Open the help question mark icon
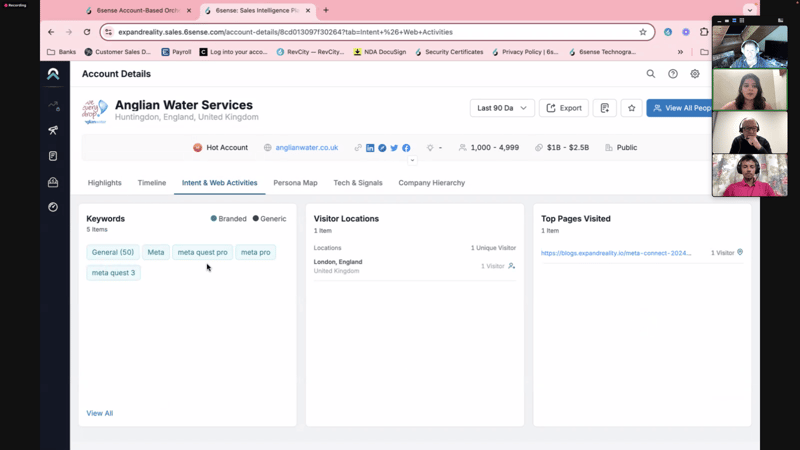Screen dimensions: 800x450 (x=673, y=74)
